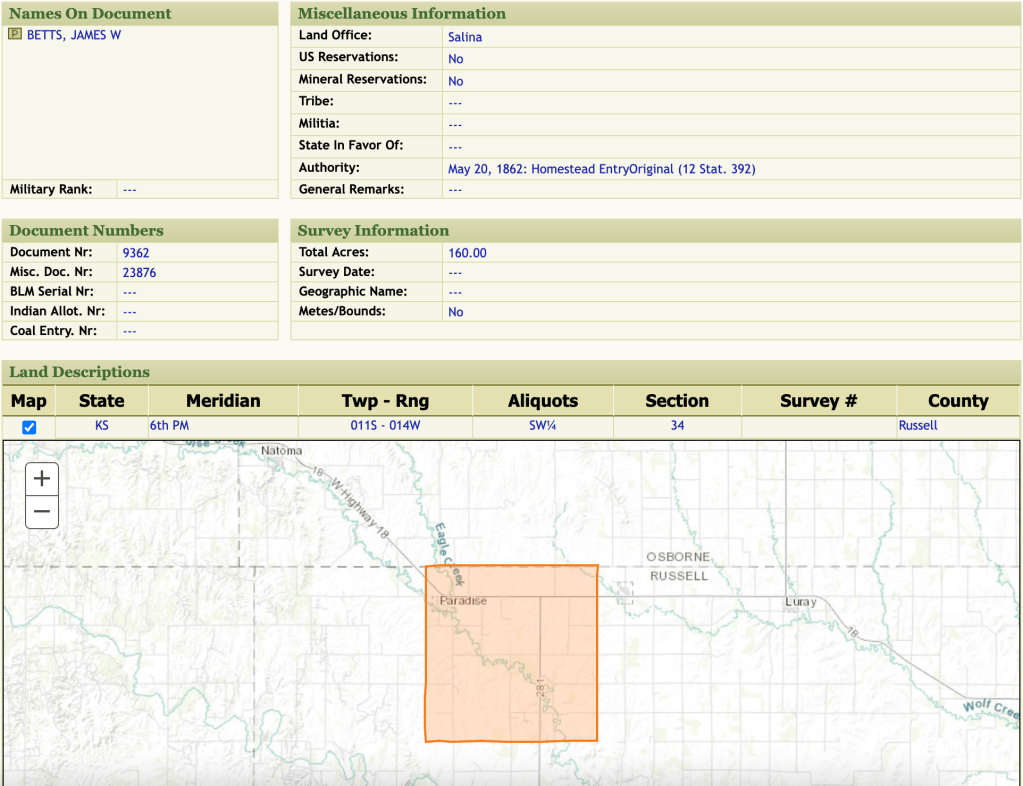This screenshot has width=1023, height=786.
Task: Click the patentee 'P' icon beside BETTS
Action: click(14, 35)
